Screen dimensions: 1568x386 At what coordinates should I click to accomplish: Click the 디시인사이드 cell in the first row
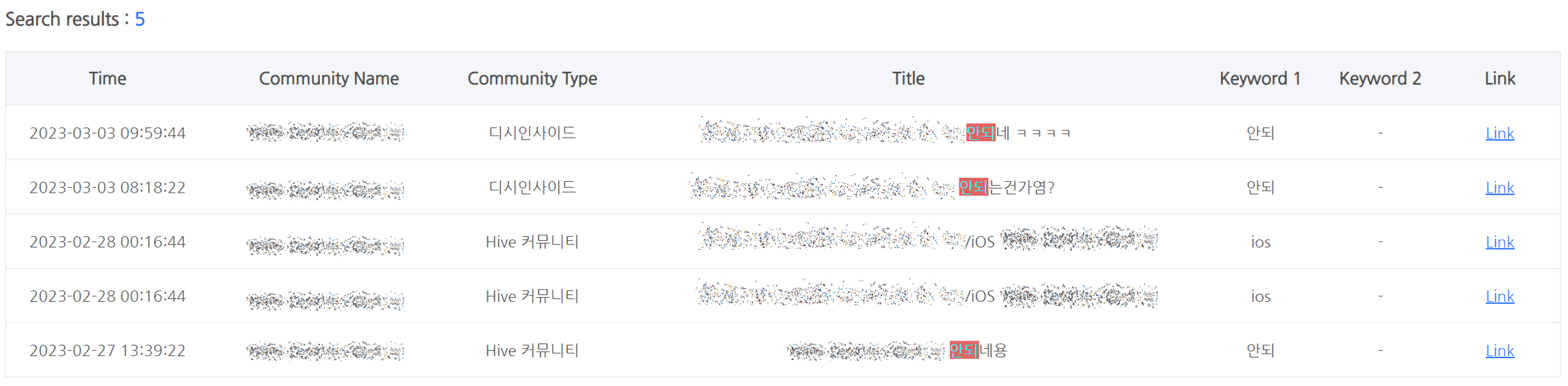[532, 133]
